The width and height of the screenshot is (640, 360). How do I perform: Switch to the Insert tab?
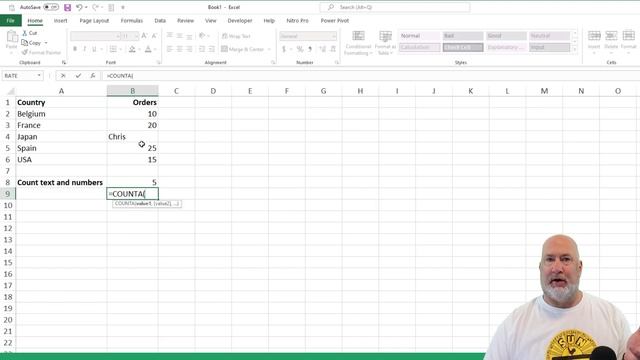60,20
